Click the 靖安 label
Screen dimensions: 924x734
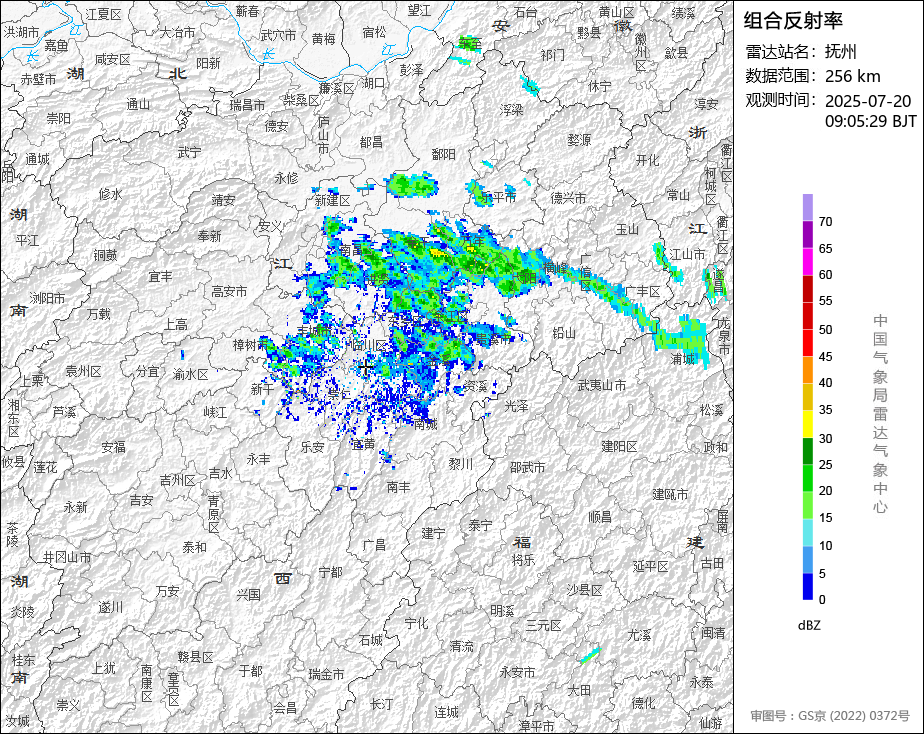pyautogui.click(x=223, y=201)
